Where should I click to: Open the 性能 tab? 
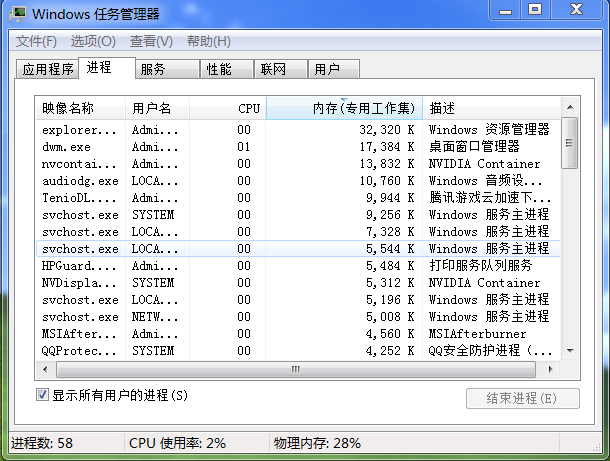227,69
